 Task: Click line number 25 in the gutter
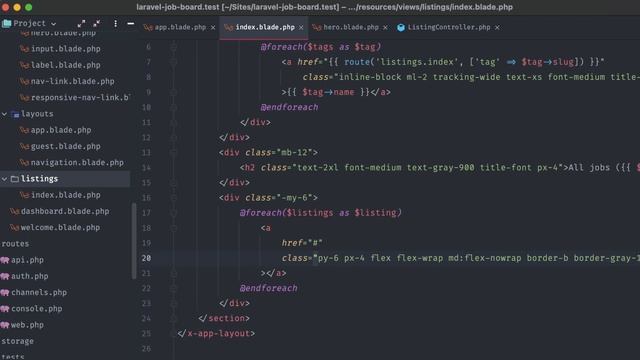tap(146, 333)
